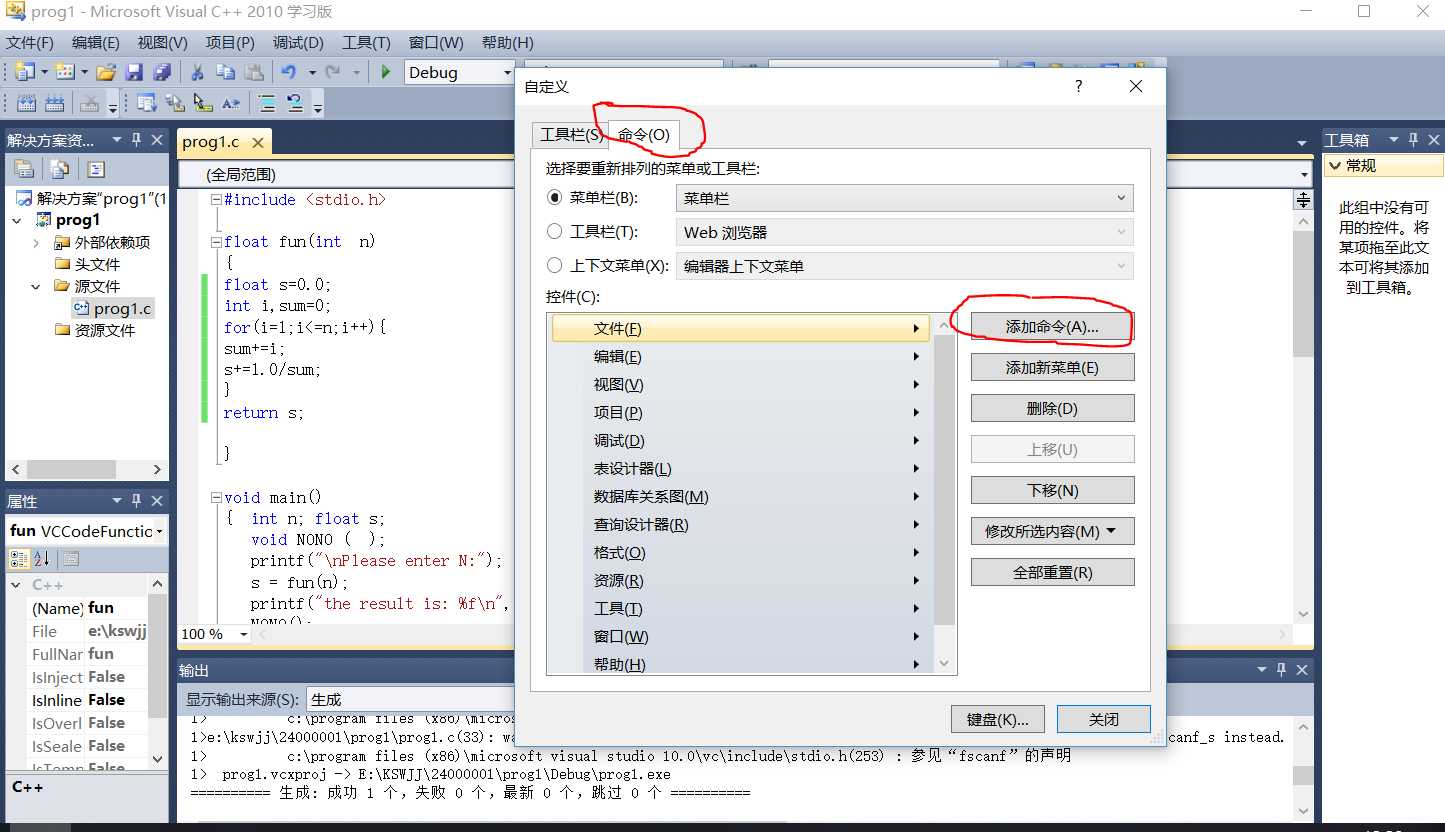Click the Comment Out Selected Lines icon
1445x832 pixels.
(x=267, y=103)
